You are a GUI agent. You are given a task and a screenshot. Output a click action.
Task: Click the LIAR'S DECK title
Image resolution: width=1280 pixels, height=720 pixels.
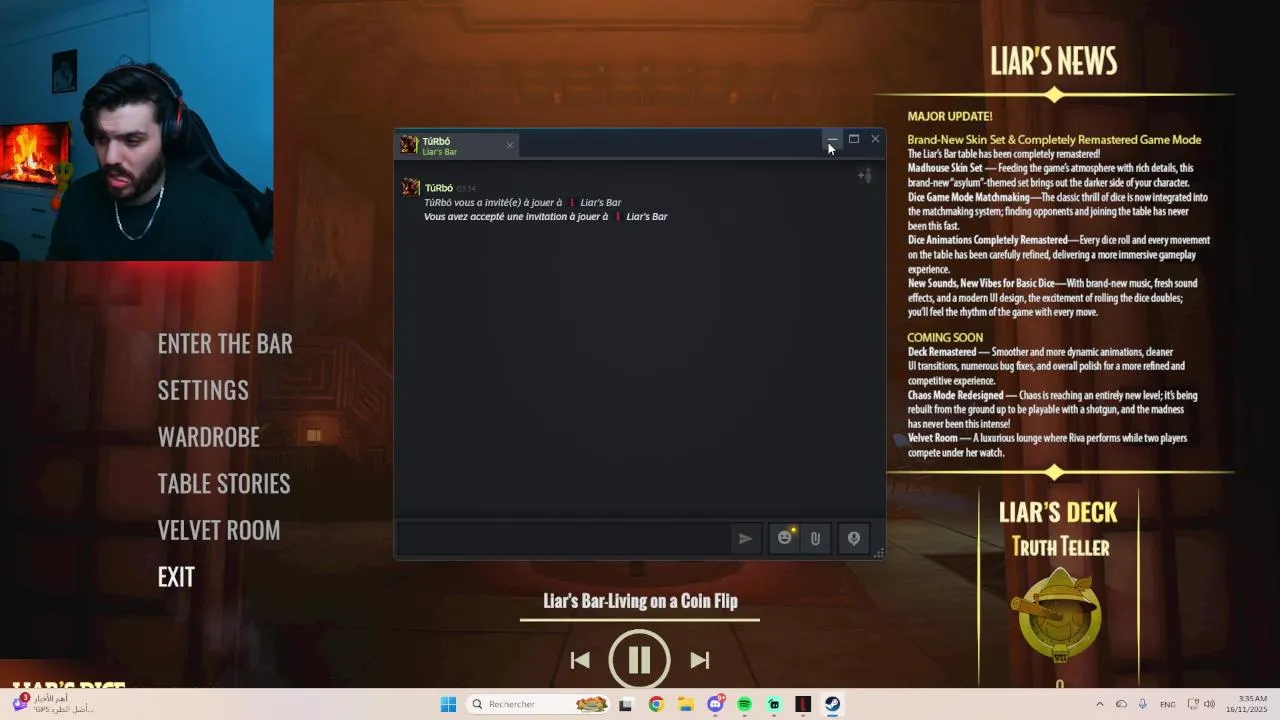[x=1058, y=512]
